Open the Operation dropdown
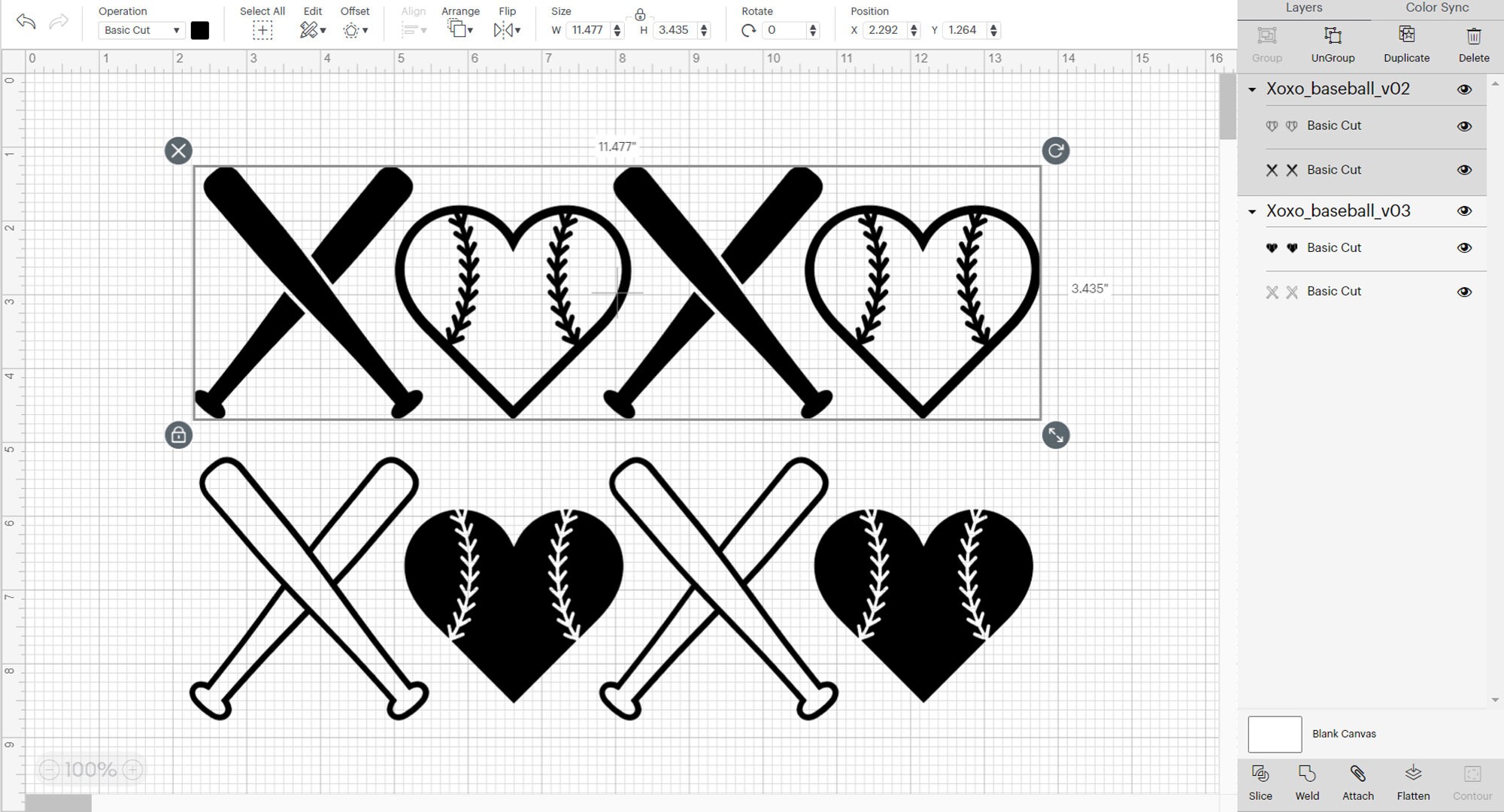1504x812 pixels. tap(141, 30)
